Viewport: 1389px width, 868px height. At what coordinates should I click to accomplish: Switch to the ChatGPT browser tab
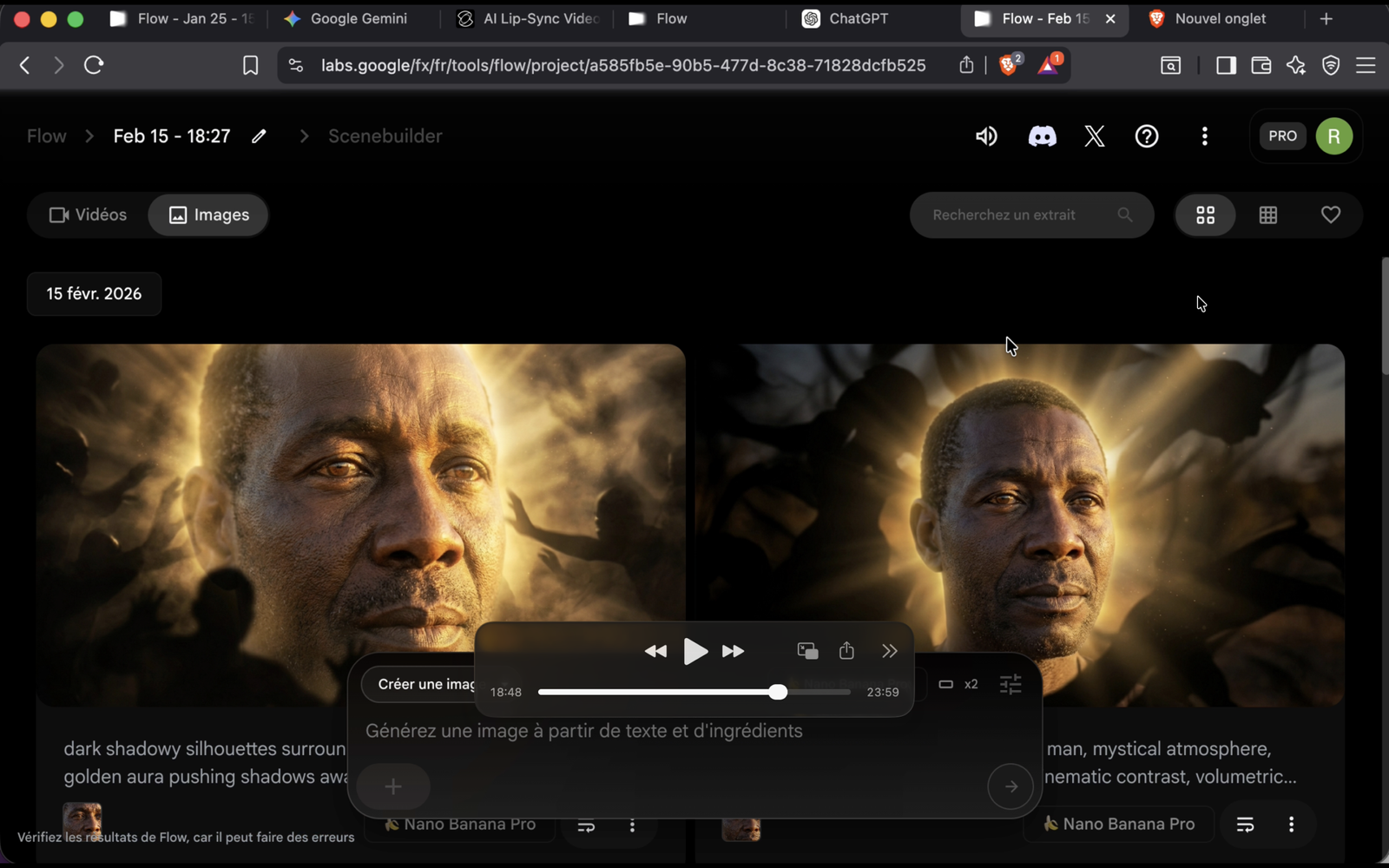858,19
